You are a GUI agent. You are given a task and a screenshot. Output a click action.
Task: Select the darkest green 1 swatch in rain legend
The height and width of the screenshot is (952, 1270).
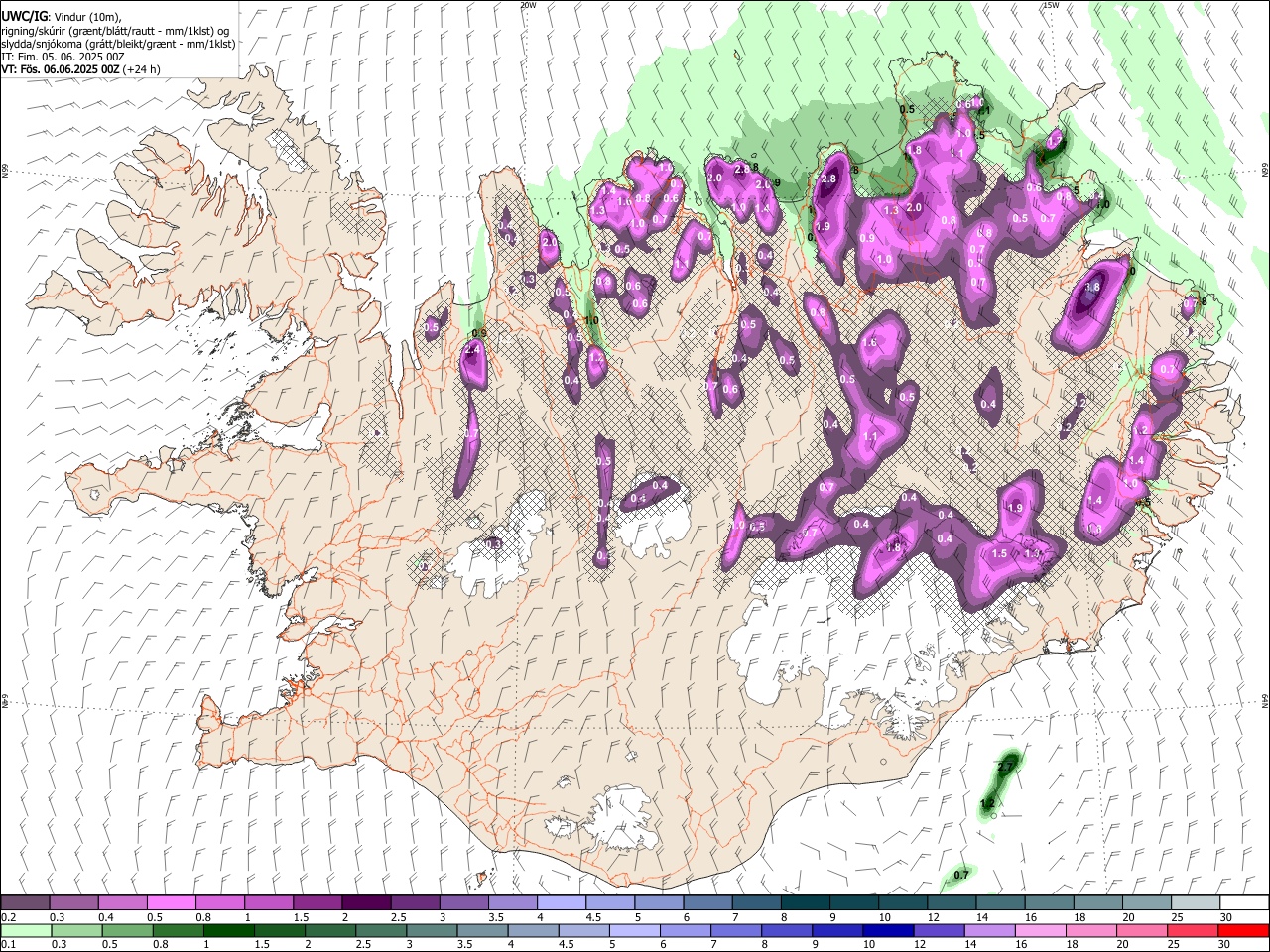229,930
